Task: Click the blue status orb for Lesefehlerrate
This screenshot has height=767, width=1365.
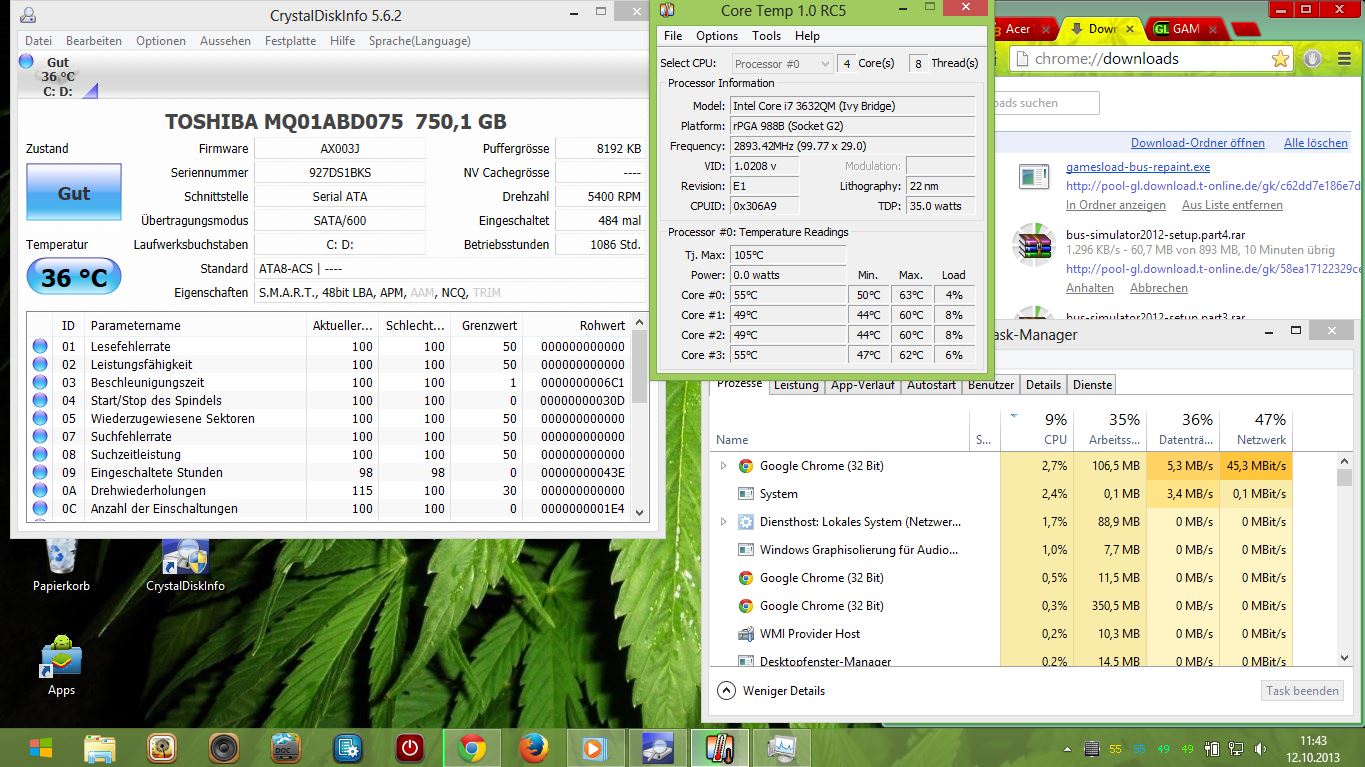Action: tap(40, 346)
